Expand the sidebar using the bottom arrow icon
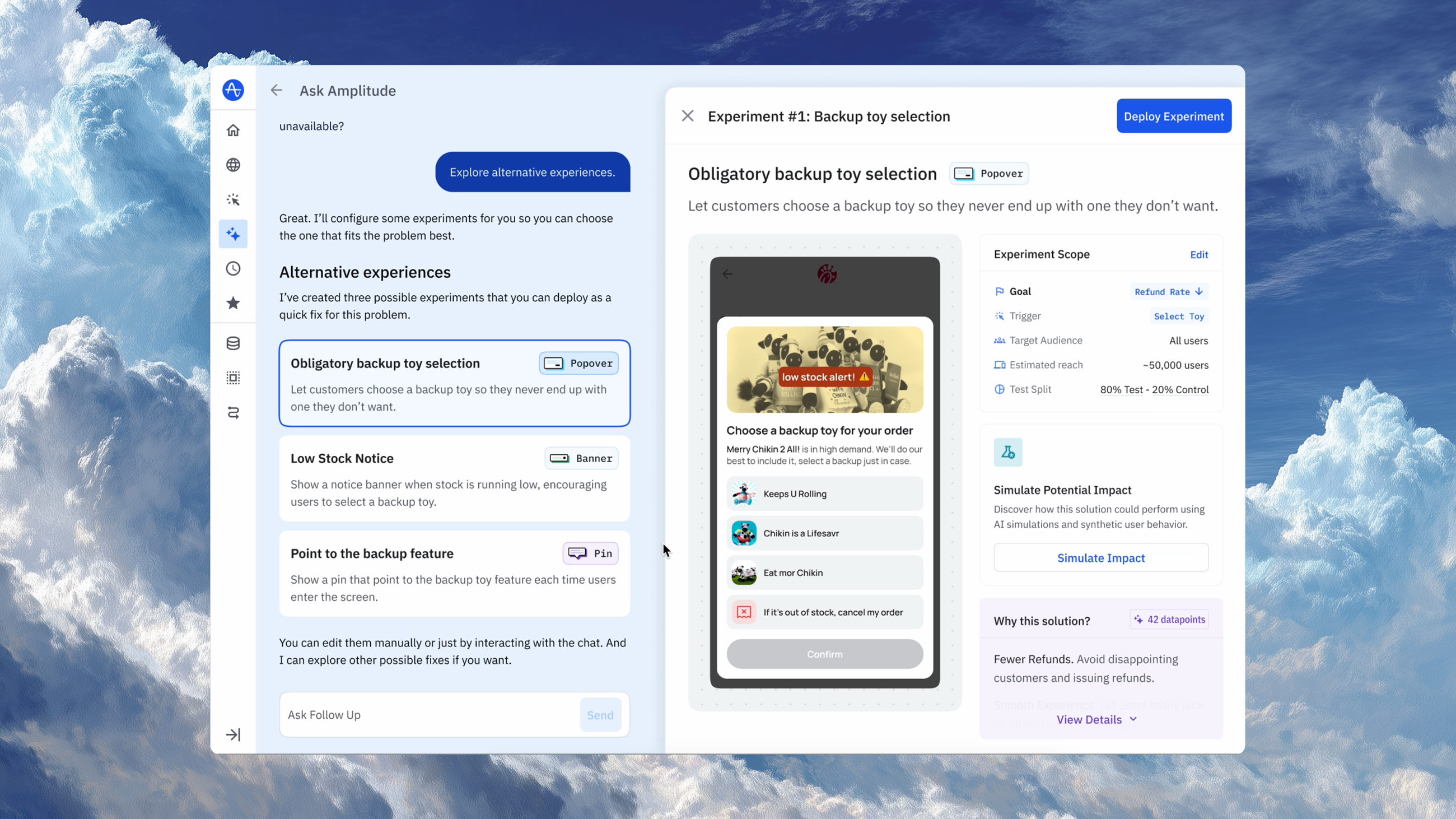Image resolution: width=1456 pixels, height=819 pixels. (x=233, y=734)
